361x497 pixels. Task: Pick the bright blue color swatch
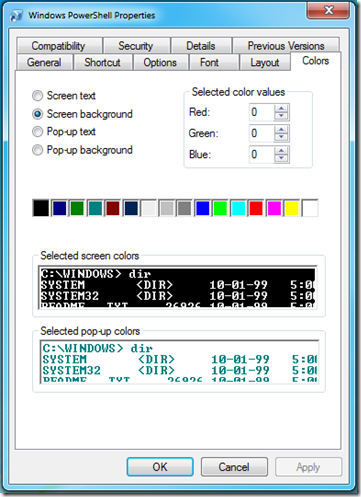(203, 208)
